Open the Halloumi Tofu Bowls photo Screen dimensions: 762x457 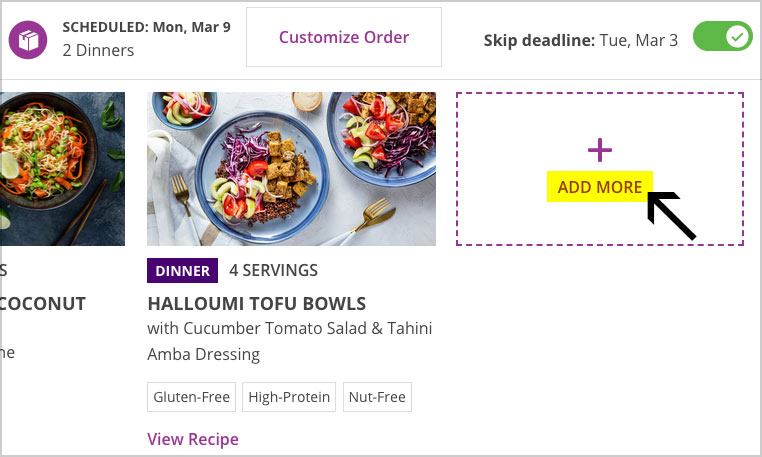(x=292, y=169)
